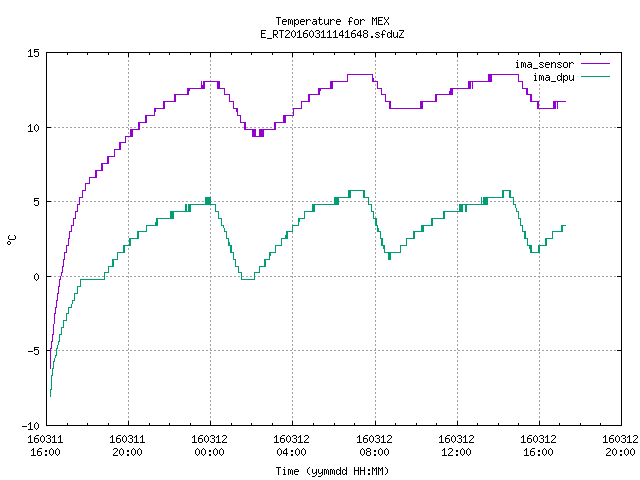
Task: Click the x-axis tick label 160312 20:00
Action: coord(620,445)
